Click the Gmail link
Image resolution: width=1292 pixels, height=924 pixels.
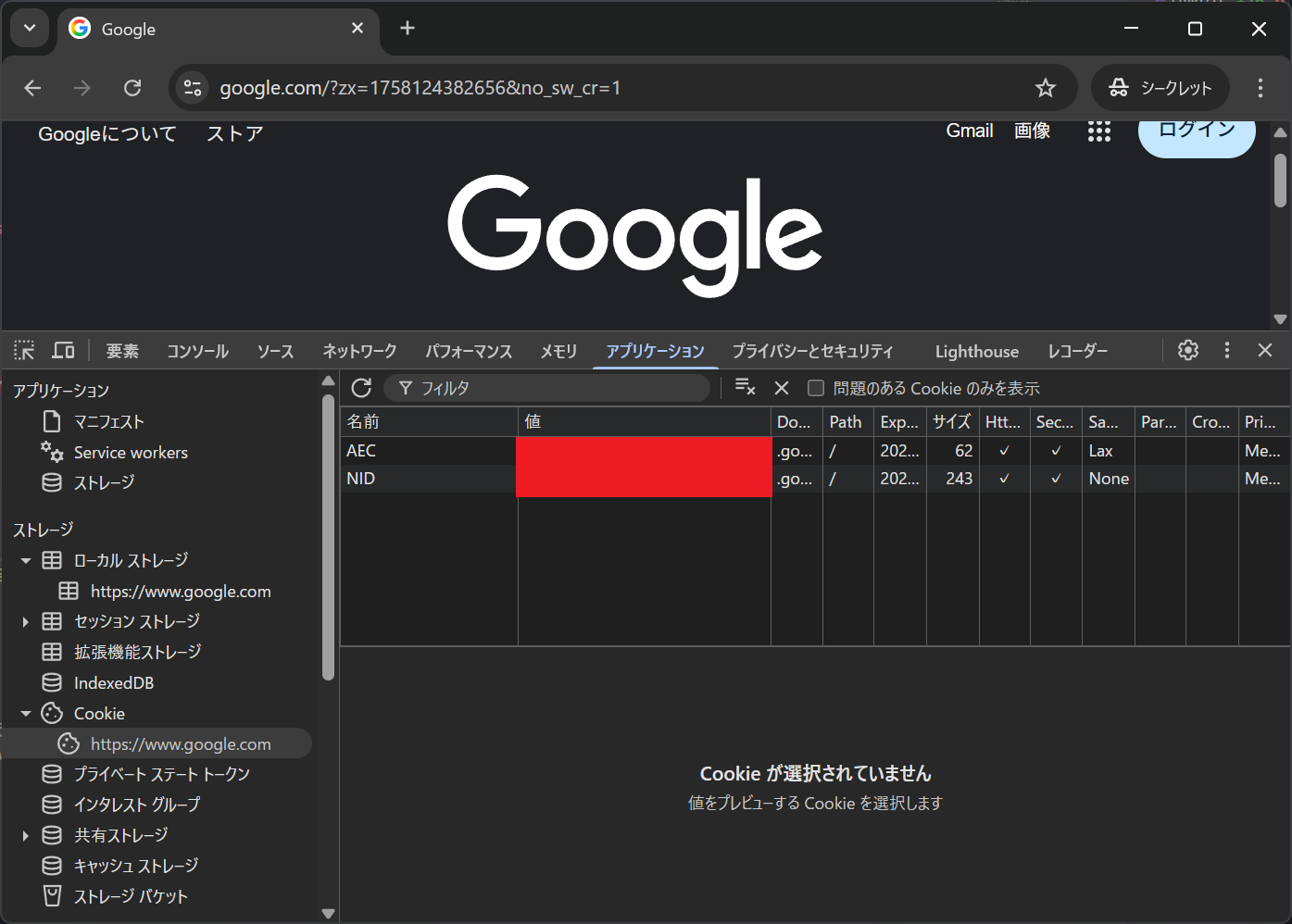coord(970,131)
